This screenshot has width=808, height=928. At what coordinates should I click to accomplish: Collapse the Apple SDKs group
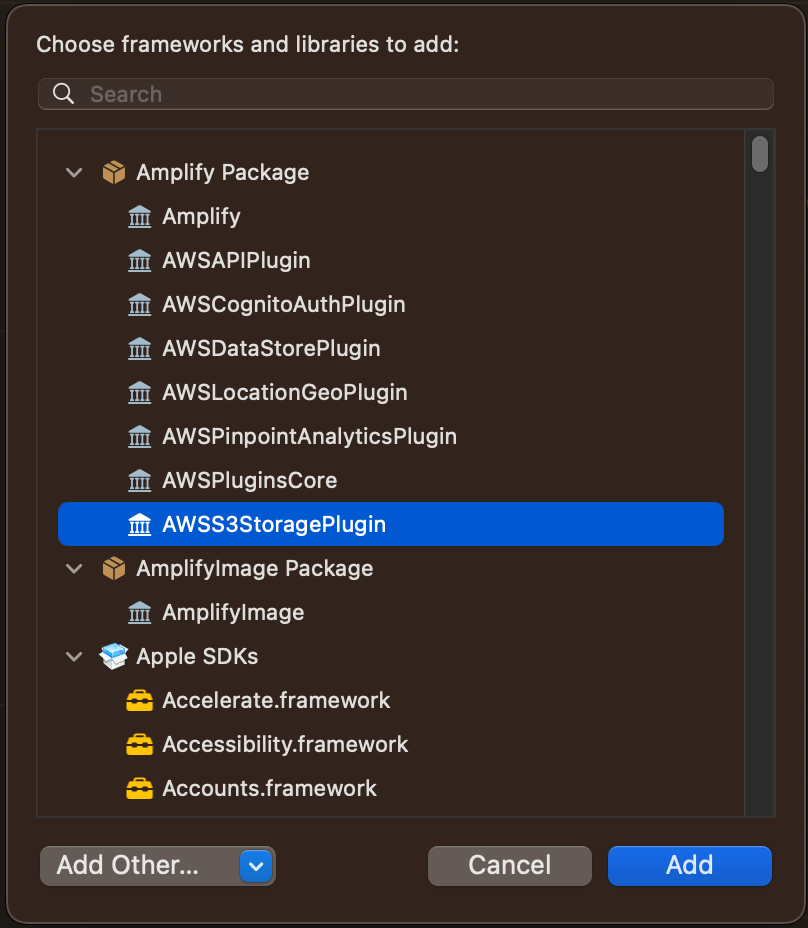74,656
